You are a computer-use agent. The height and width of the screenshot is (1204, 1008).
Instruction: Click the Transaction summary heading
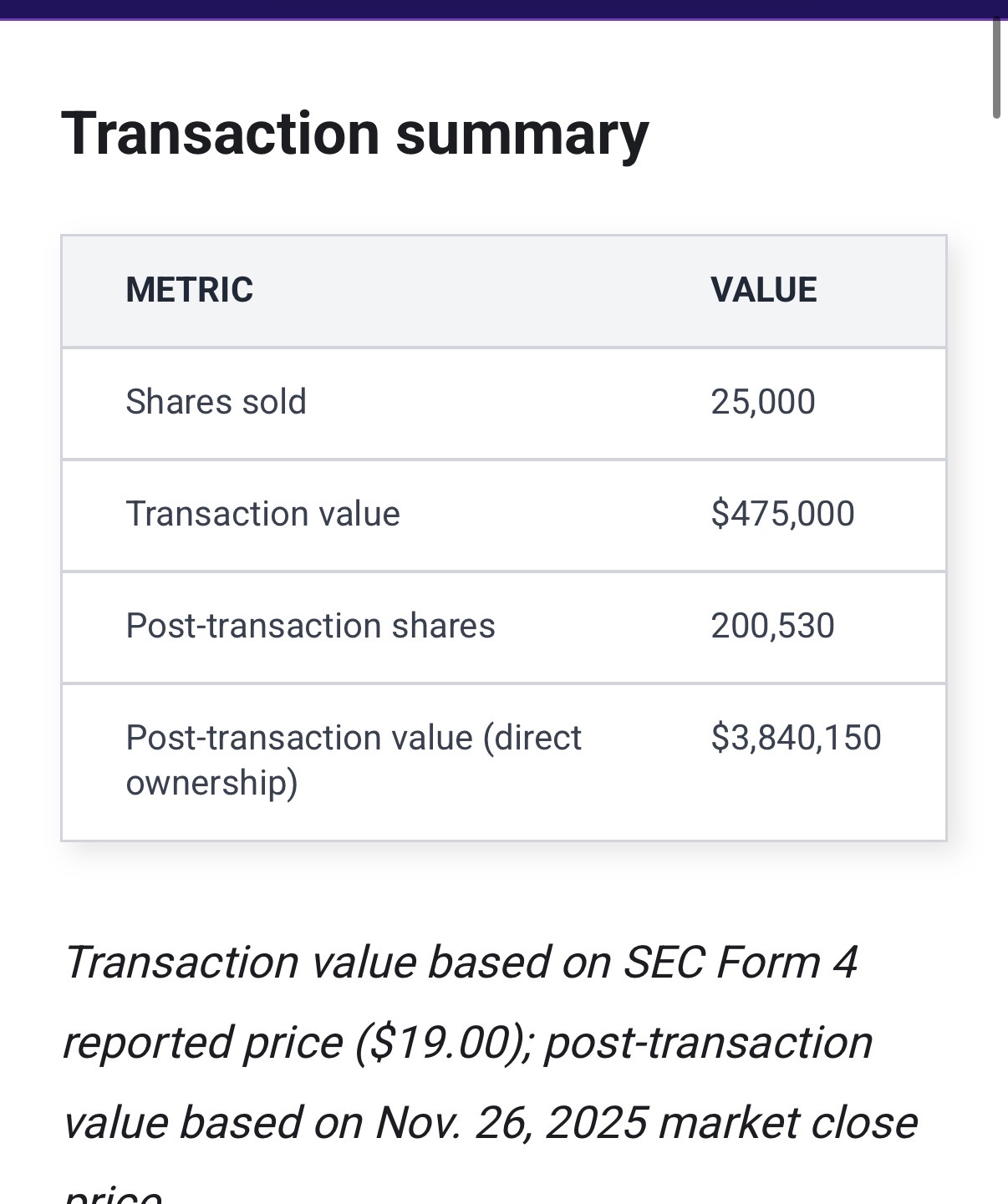tap(354, 134)
